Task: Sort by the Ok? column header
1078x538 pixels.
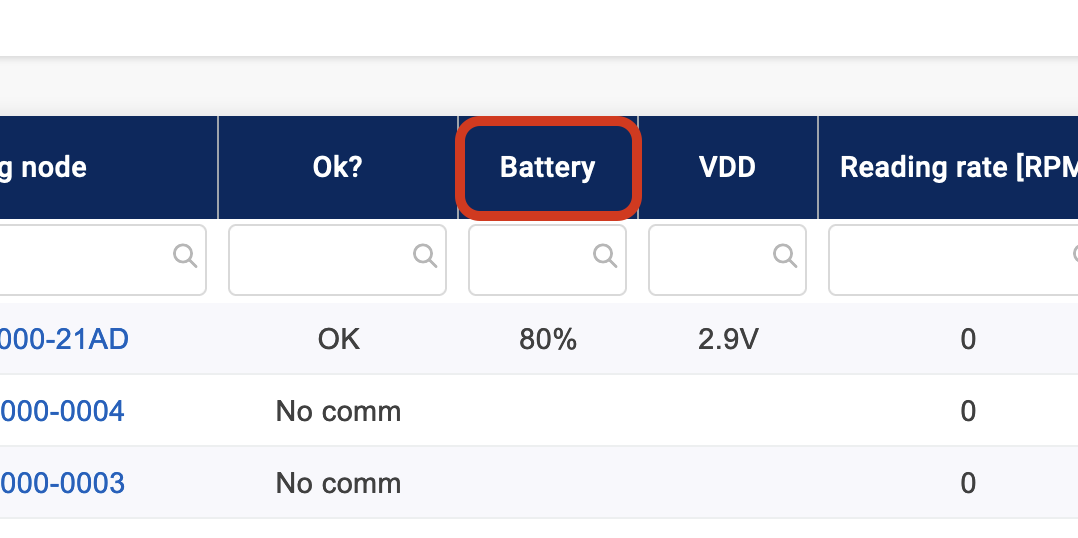Action: coord(337,167)
